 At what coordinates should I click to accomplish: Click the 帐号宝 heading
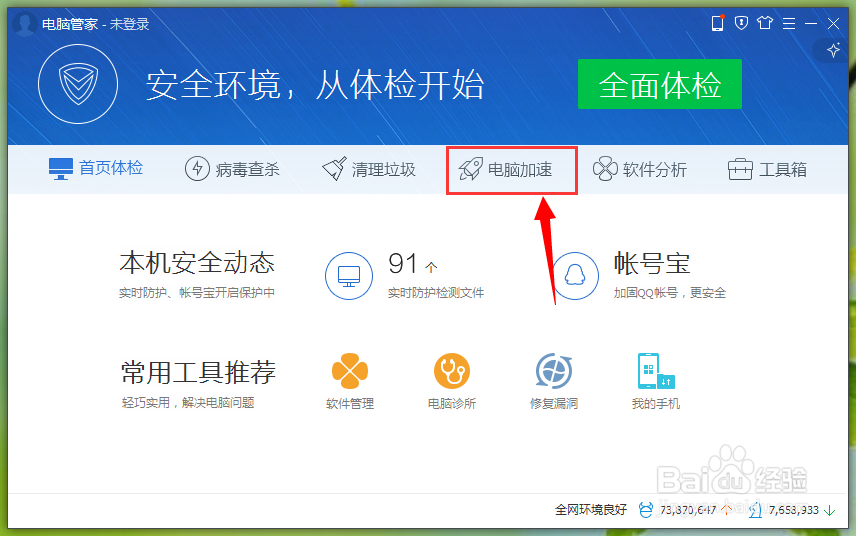click(652, 264)
